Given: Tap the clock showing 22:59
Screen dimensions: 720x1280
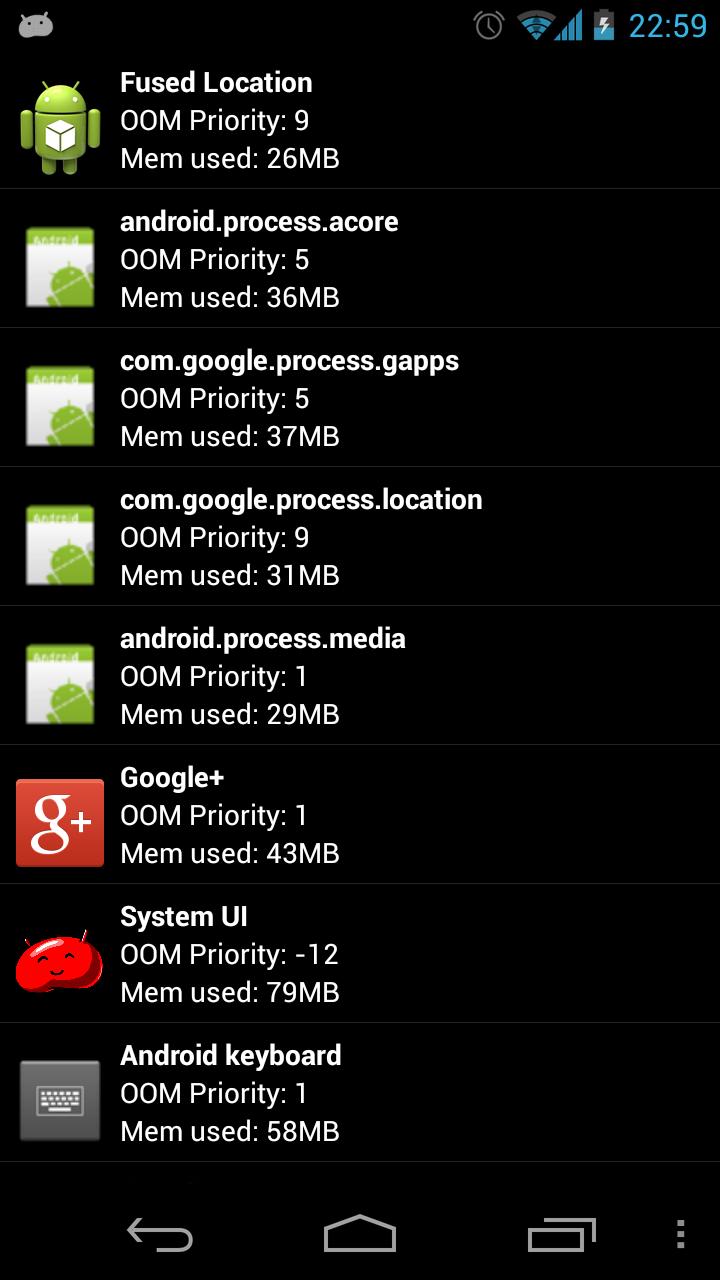Looking at the screenshot, I should point(667,25).
